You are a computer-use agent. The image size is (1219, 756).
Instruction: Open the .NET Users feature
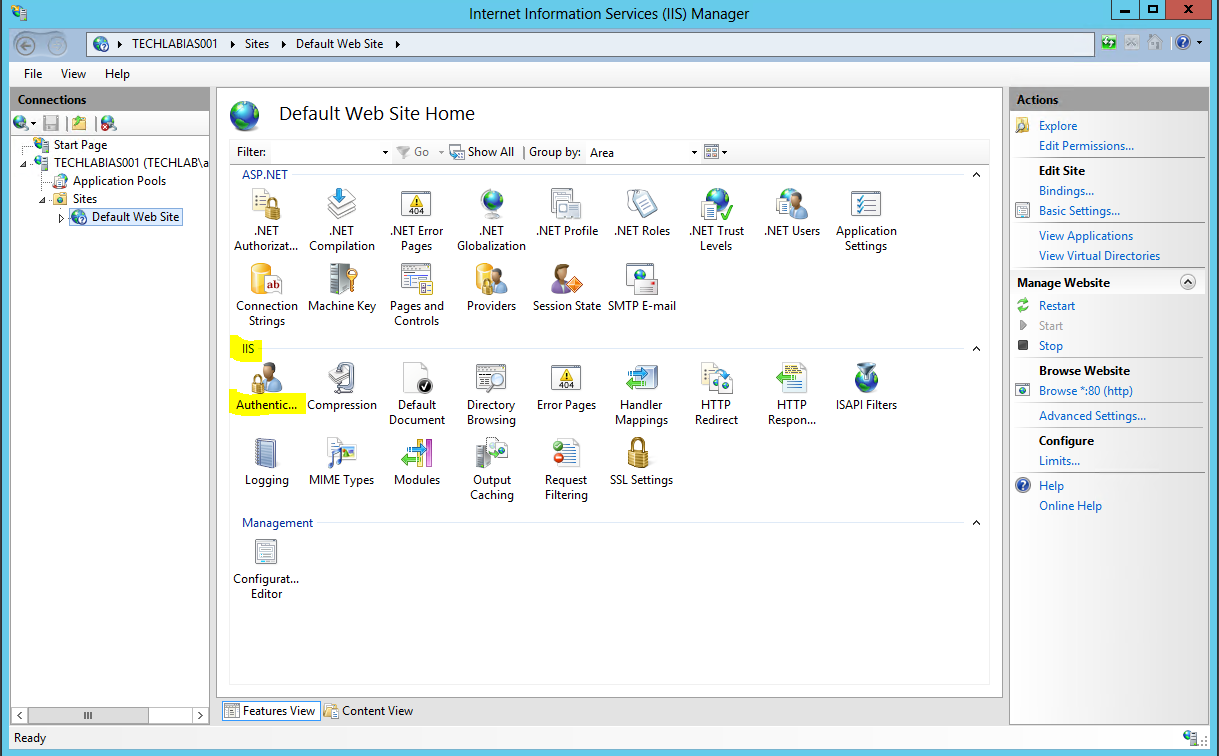[791, 213]
